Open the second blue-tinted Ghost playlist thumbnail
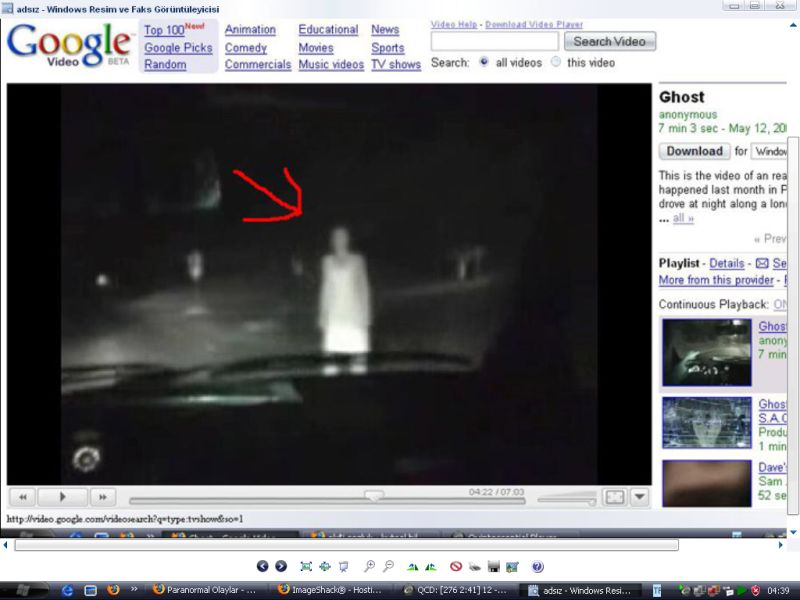Viewport: 800px width, 600px height. coord(707,423)
